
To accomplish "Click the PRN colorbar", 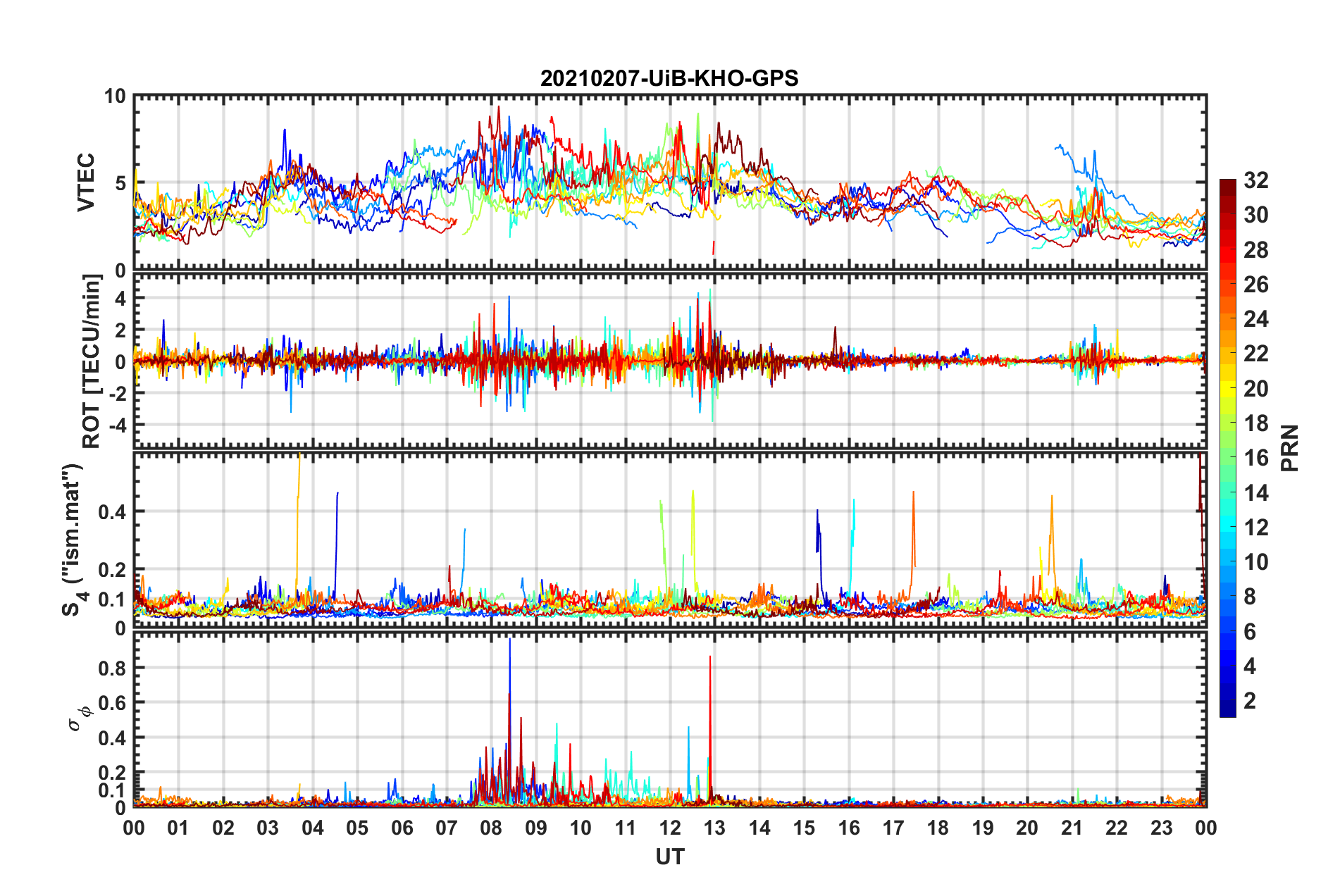I will tap(1227, 448).
